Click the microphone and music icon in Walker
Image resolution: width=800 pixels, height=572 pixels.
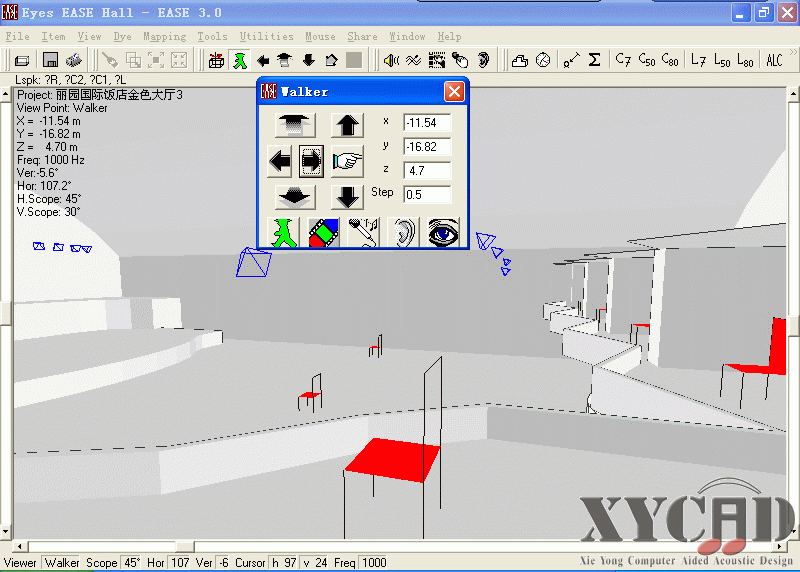tap(363, 232)
